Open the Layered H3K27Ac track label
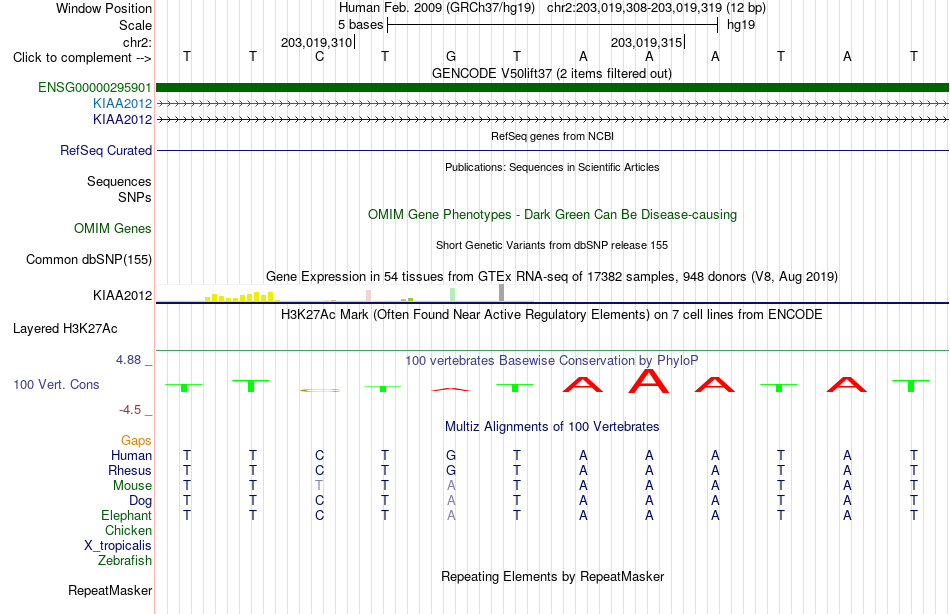Viewport: 950px width, 614px height. 65,329
